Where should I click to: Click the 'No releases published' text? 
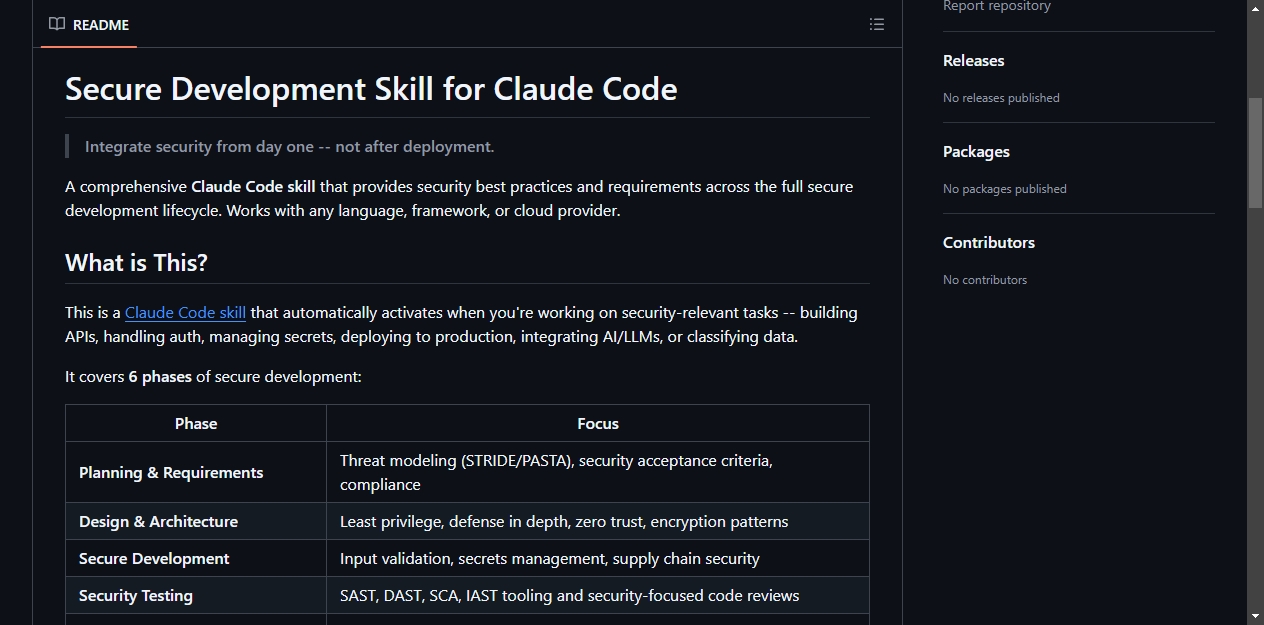click(x=1001, y=98)
